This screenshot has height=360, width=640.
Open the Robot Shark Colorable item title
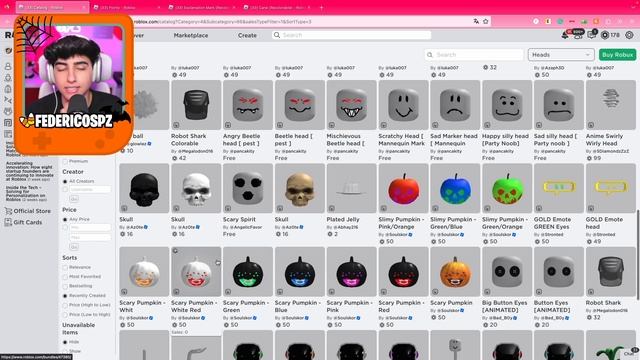pos(189,140)
